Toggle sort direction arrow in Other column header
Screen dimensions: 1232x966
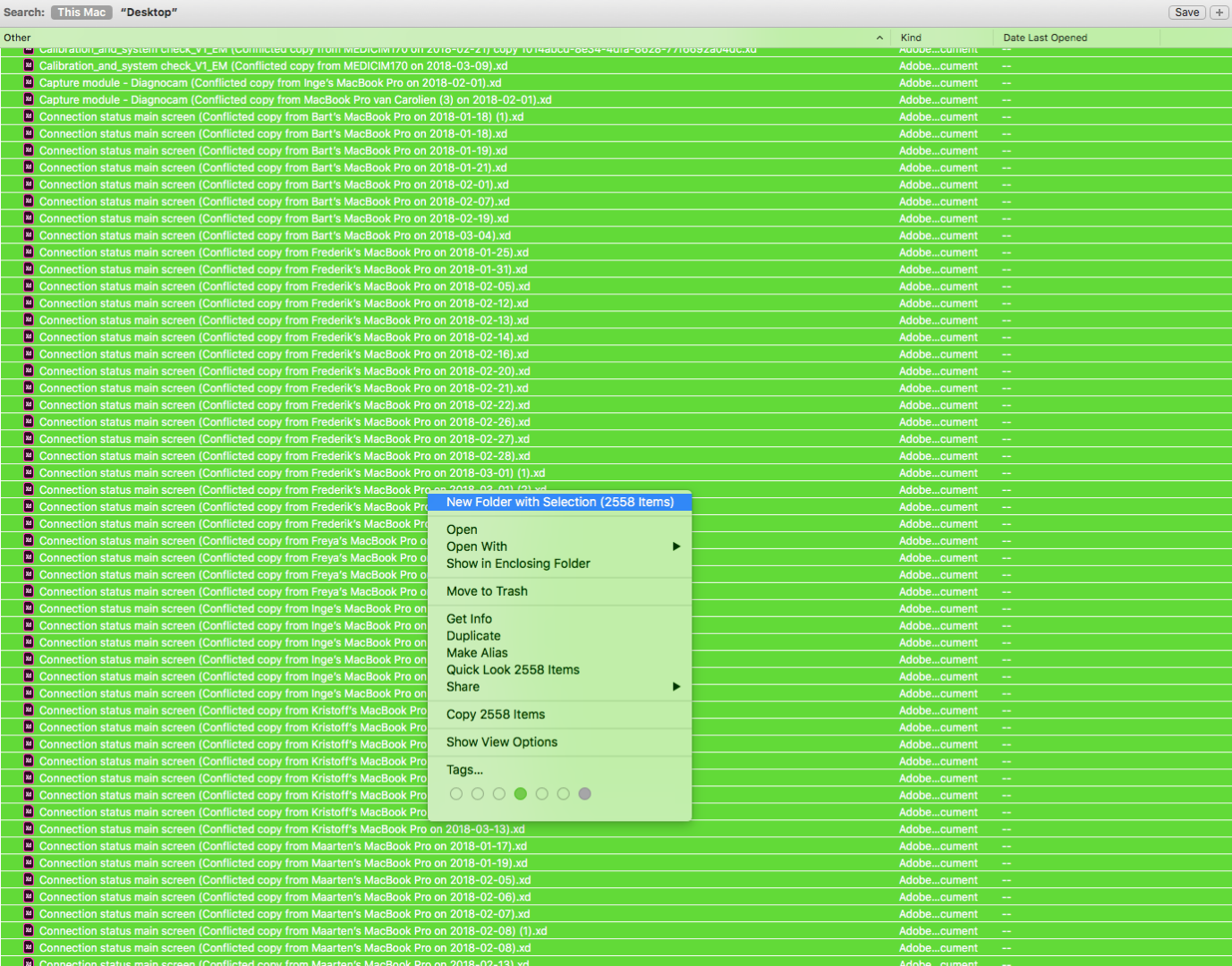click(879, 38)
